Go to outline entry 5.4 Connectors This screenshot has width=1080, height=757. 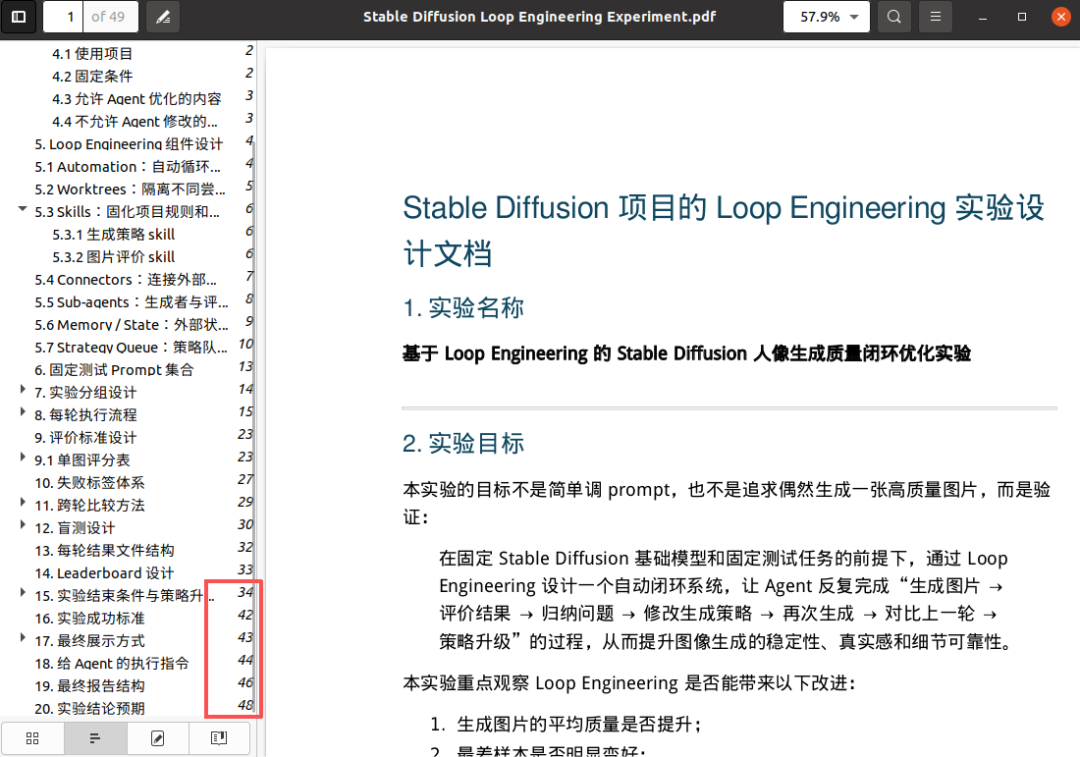[125, 280]
